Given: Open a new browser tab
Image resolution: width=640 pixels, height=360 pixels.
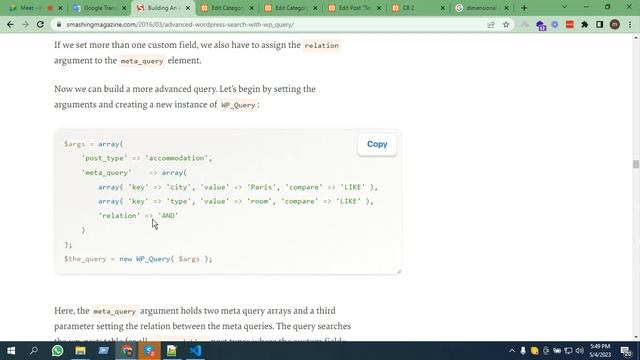Looking at the screenshot, I should [x=524, y=8].
